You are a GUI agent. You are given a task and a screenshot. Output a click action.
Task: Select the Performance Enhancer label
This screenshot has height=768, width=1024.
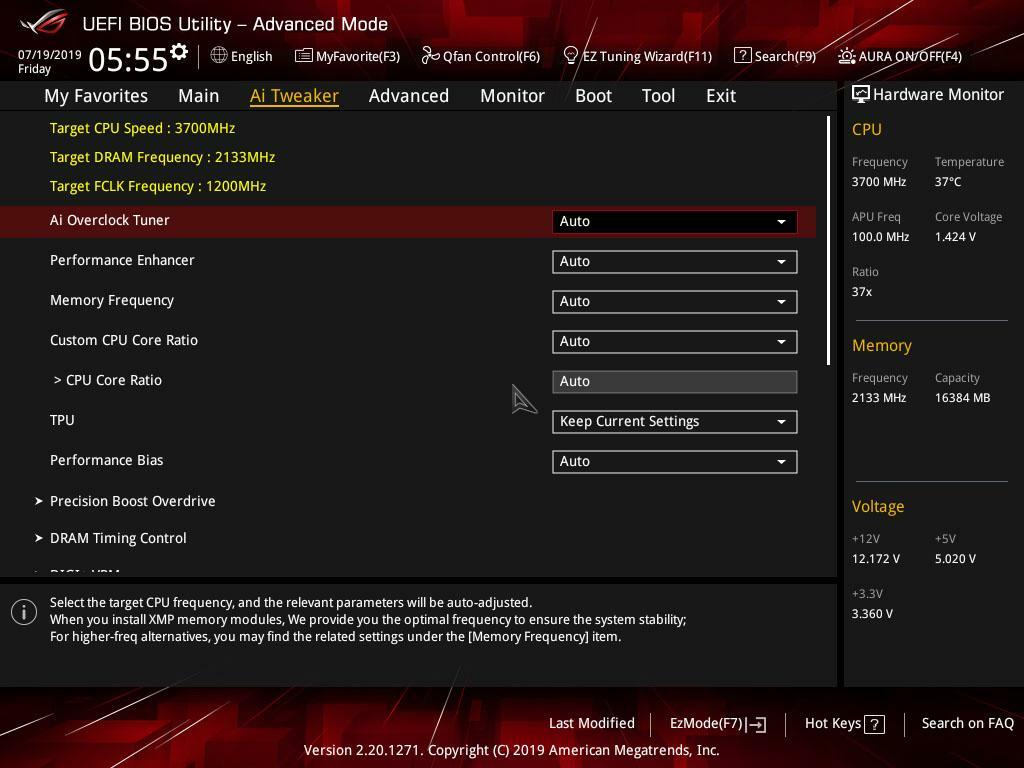122,260
